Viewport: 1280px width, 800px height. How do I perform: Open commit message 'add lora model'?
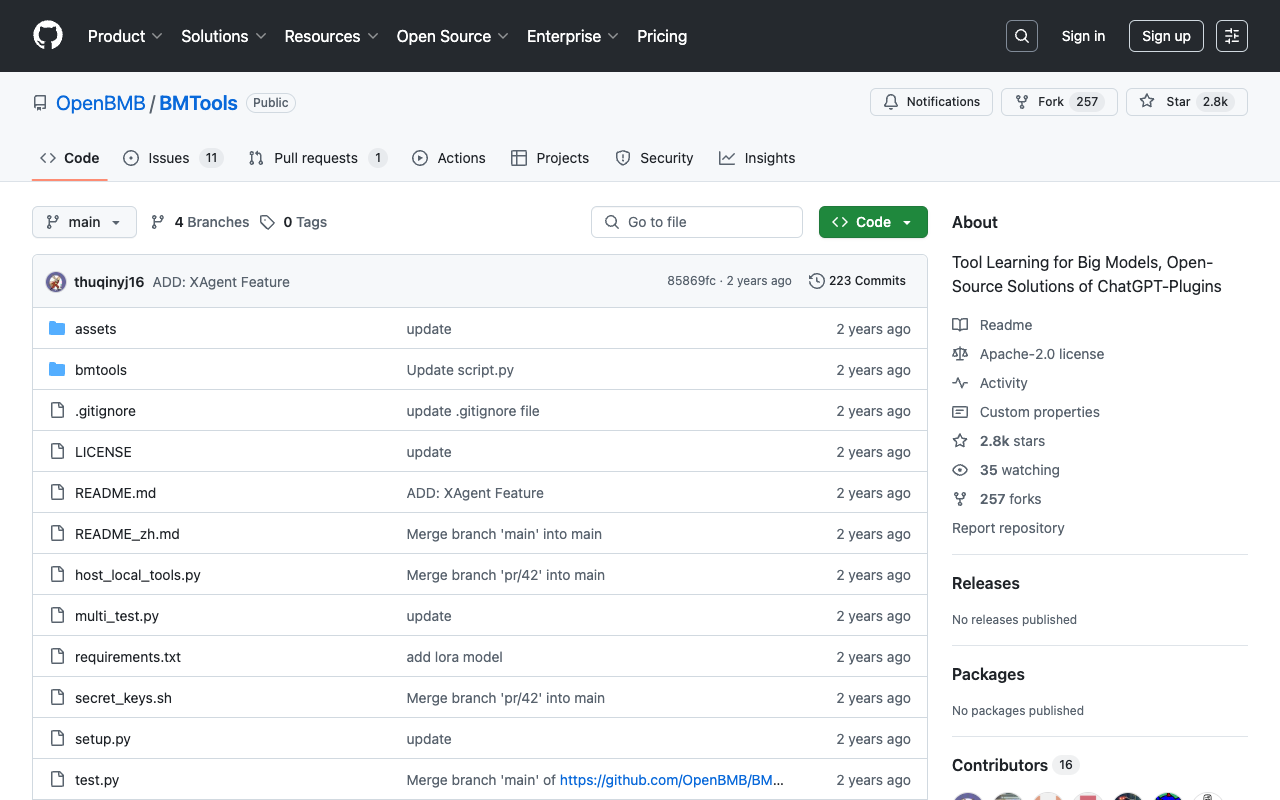point(454,657)
